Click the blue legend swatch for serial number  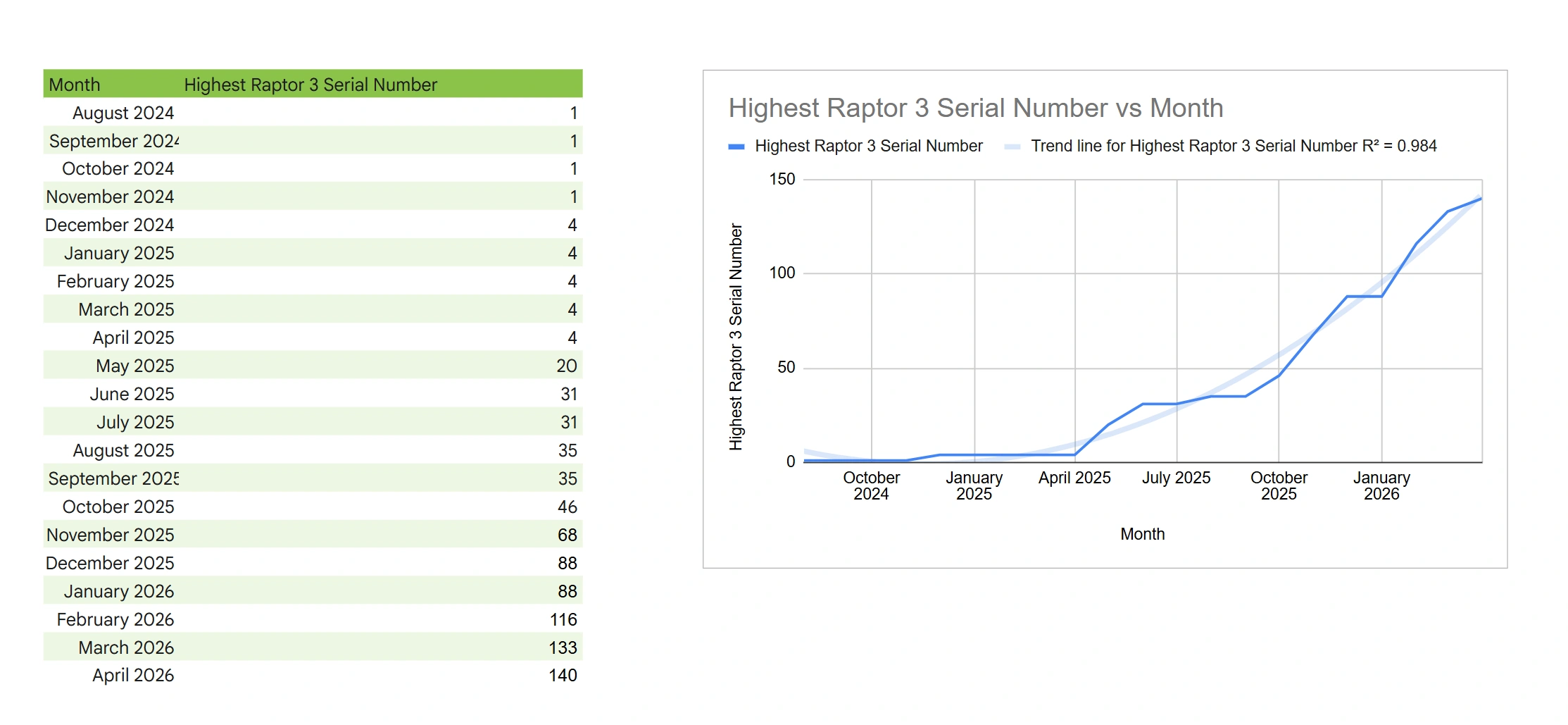click(x=736, y=147)
